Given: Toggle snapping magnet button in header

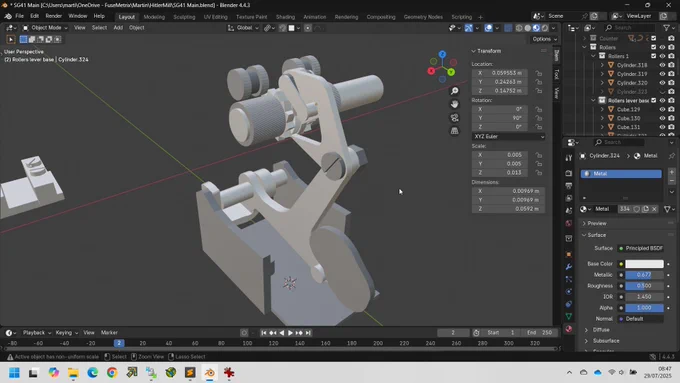Looking at the screenshot, I should tap(282, 28).
